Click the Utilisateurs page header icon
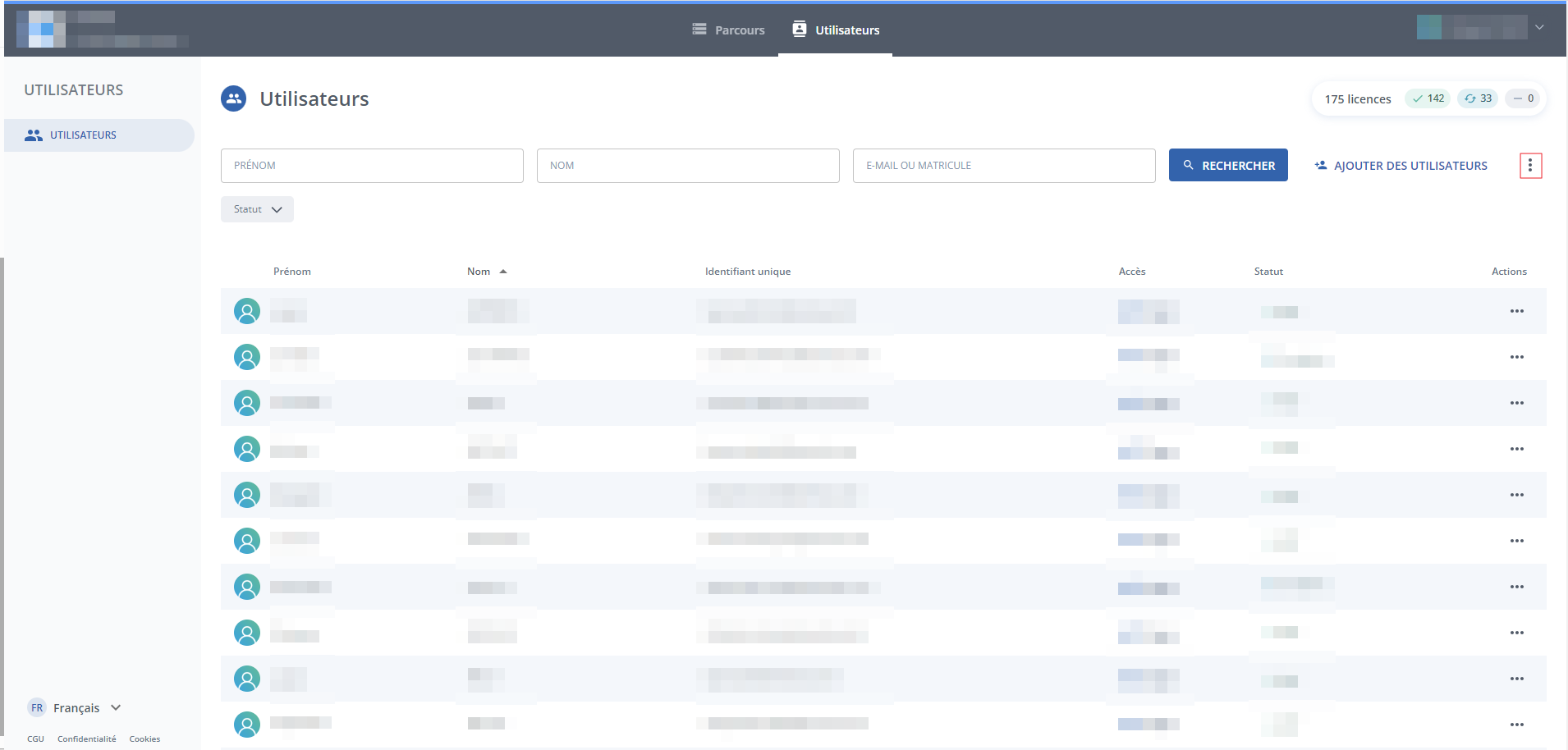The width and height of the screenshot is (1568, 750). (234, 98)
